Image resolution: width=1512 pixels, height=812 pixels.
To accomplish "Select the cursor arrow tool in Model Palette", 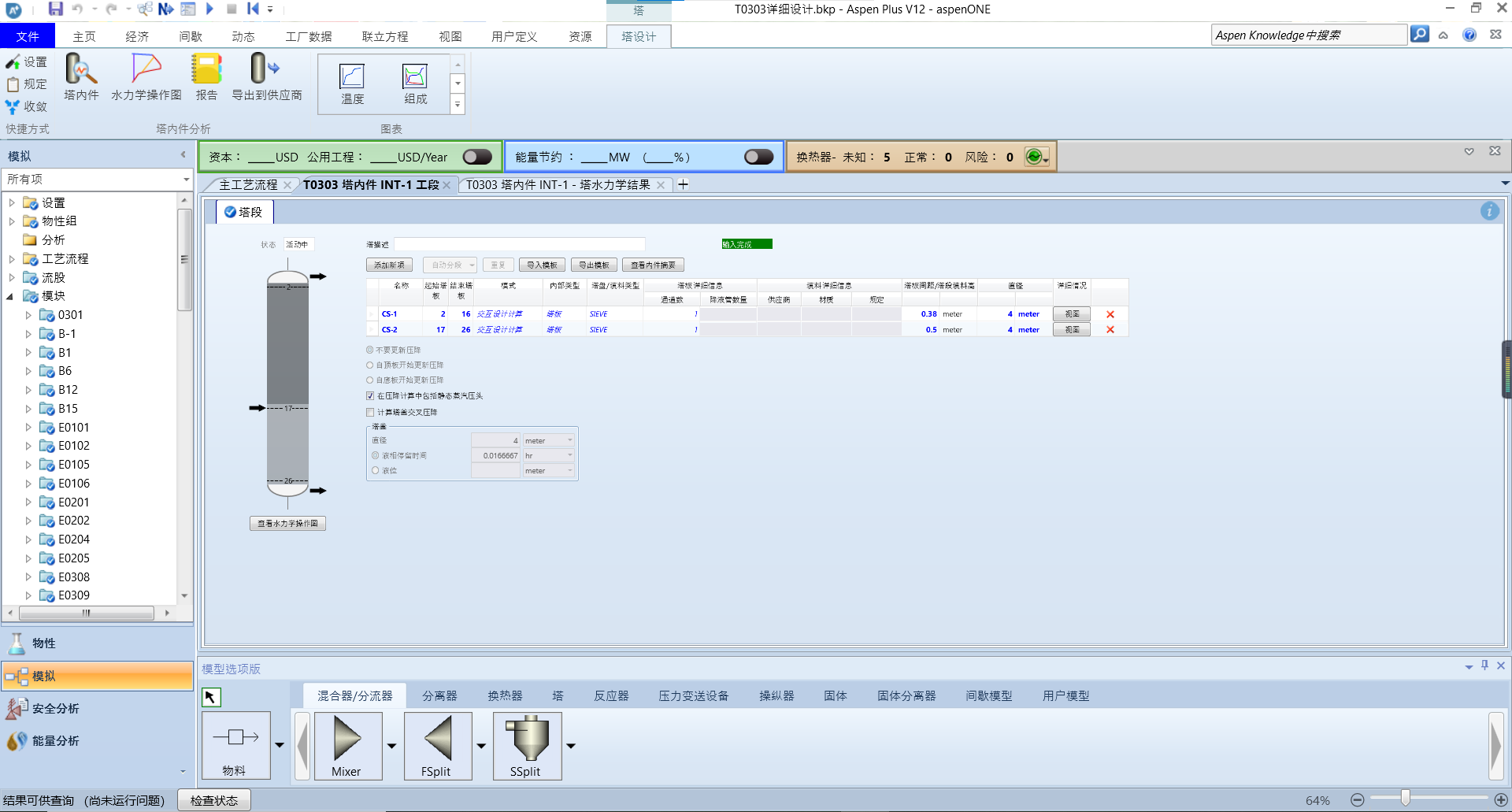I will (211, 697).
